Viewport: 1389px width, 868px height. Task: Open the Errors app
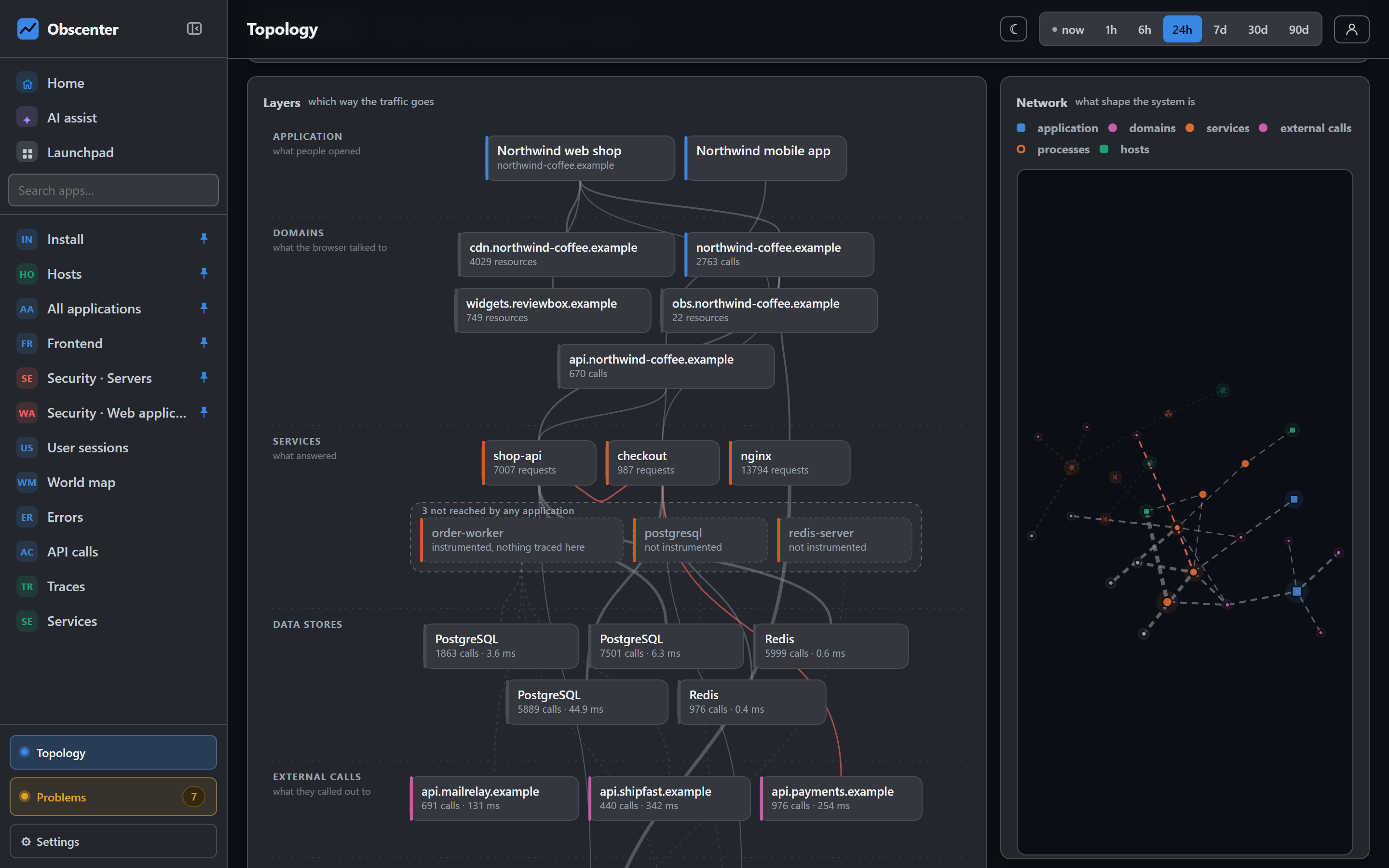[x=113, y=517]
